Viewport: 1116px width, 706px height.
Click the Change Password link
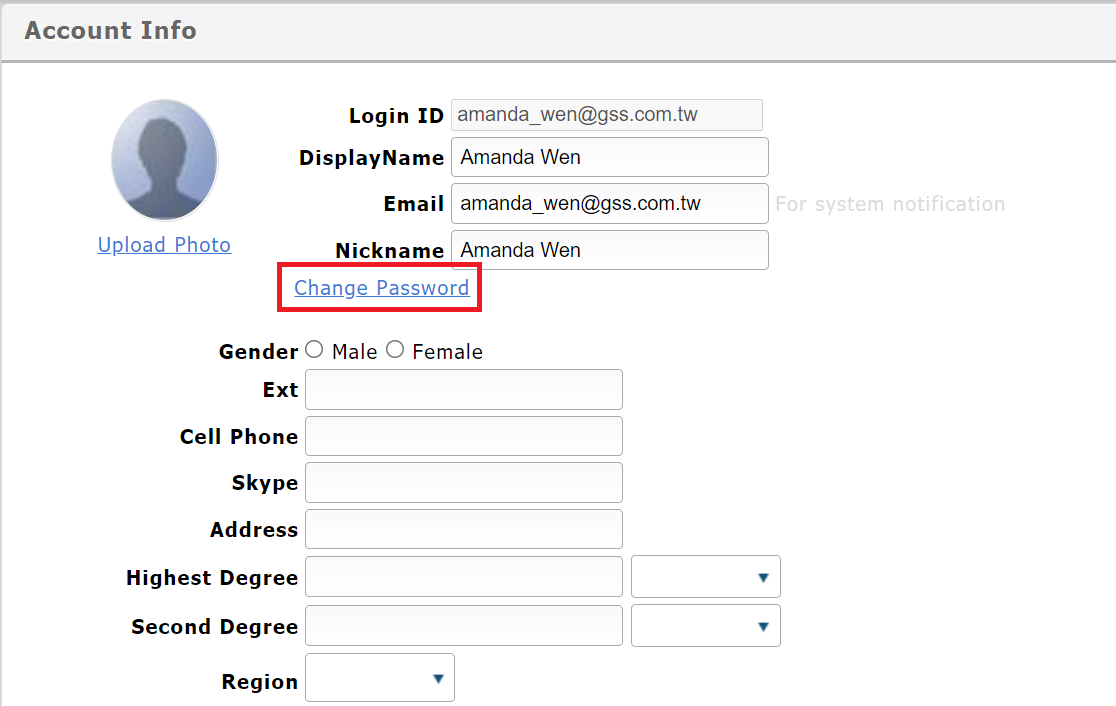point(381,288)
